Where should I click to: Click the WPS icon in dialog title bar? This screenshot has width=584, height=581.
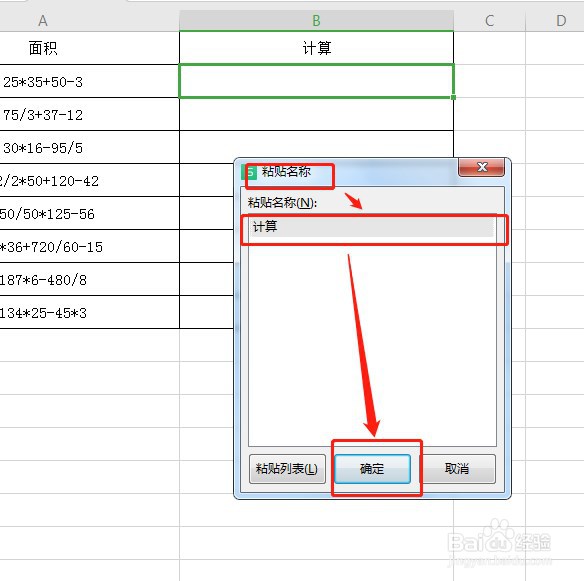(x=249, y=172)
